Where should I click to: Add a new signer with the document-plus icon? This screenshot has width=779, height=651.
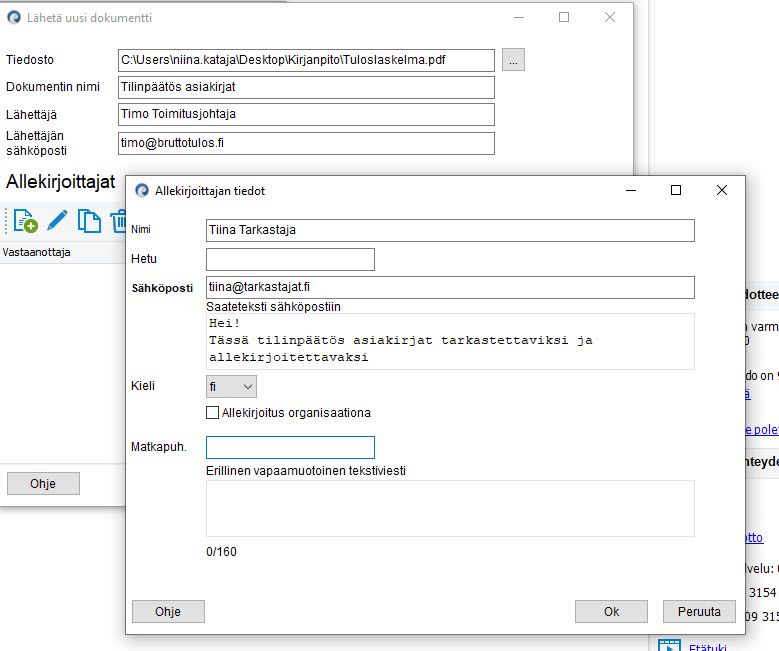(25, 221)
